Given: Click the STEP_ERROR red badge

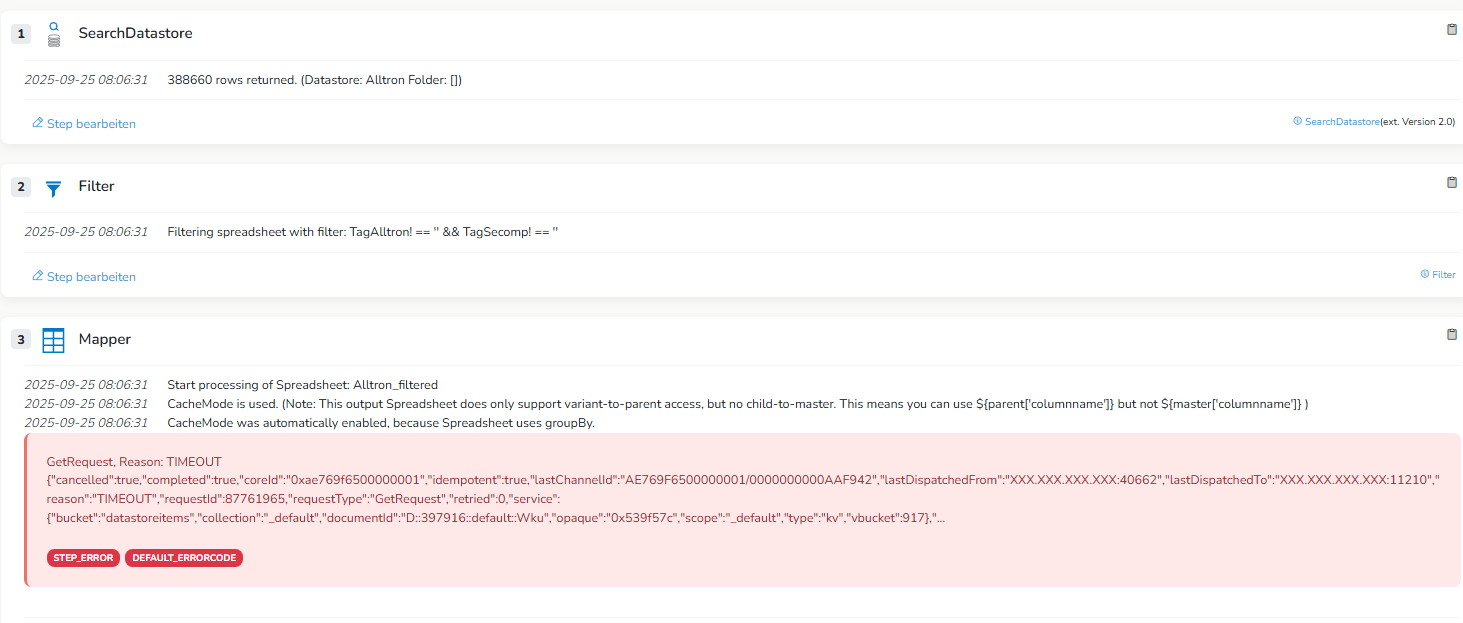Looking at the screenshot, I should [x=83, y=558].
